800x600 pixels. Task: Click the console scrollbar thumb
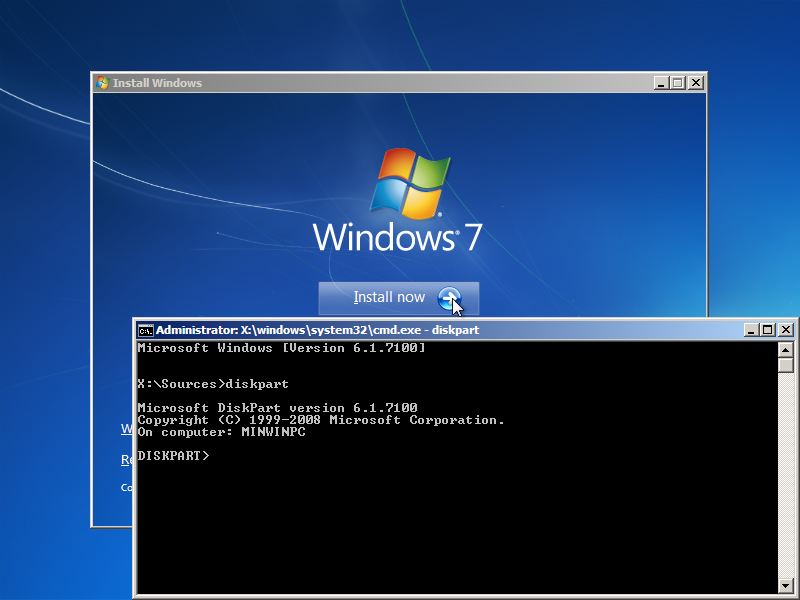786,365
